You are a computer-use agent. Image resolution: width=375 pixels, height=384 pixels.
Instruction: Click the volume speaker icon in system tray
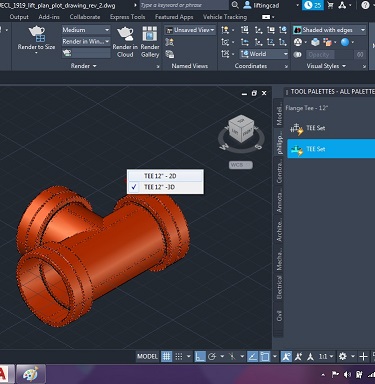347,375
